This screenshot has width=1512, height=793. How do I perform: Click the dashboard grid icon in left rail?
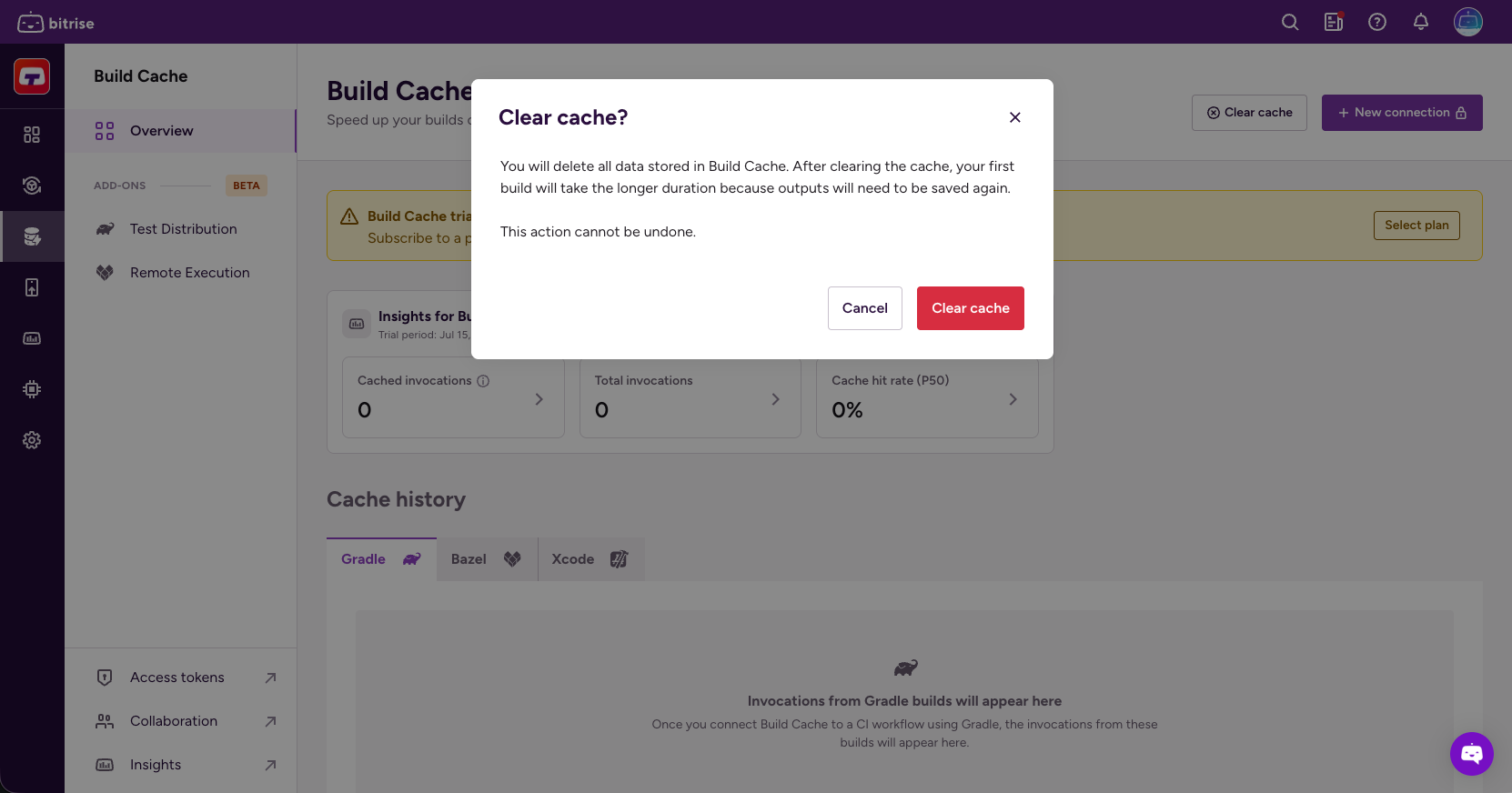[x=32, y=135]
